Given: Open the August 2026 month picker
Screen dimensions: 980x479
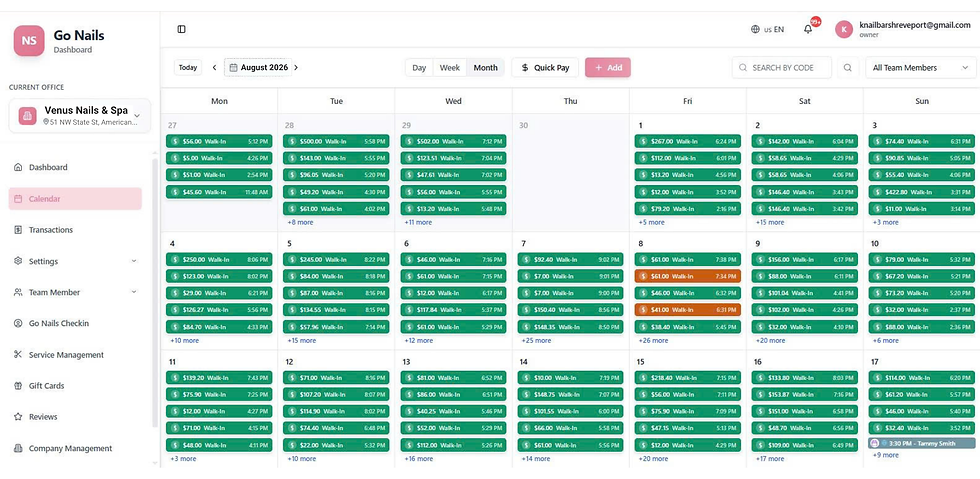Looking at the screenshot, I should 258,68.
